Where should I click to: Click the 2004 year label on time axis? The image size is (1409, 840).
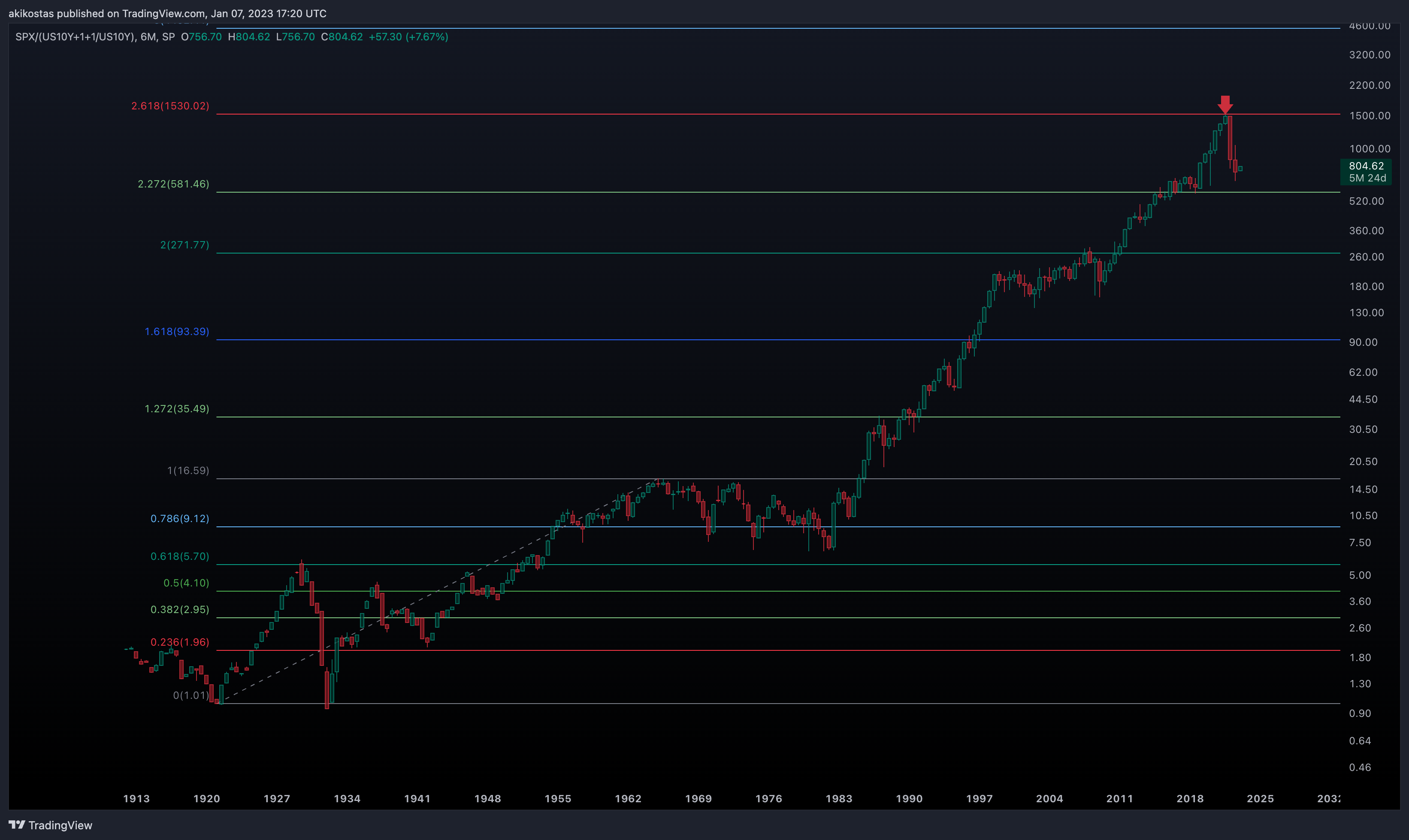pos(1049,799)
